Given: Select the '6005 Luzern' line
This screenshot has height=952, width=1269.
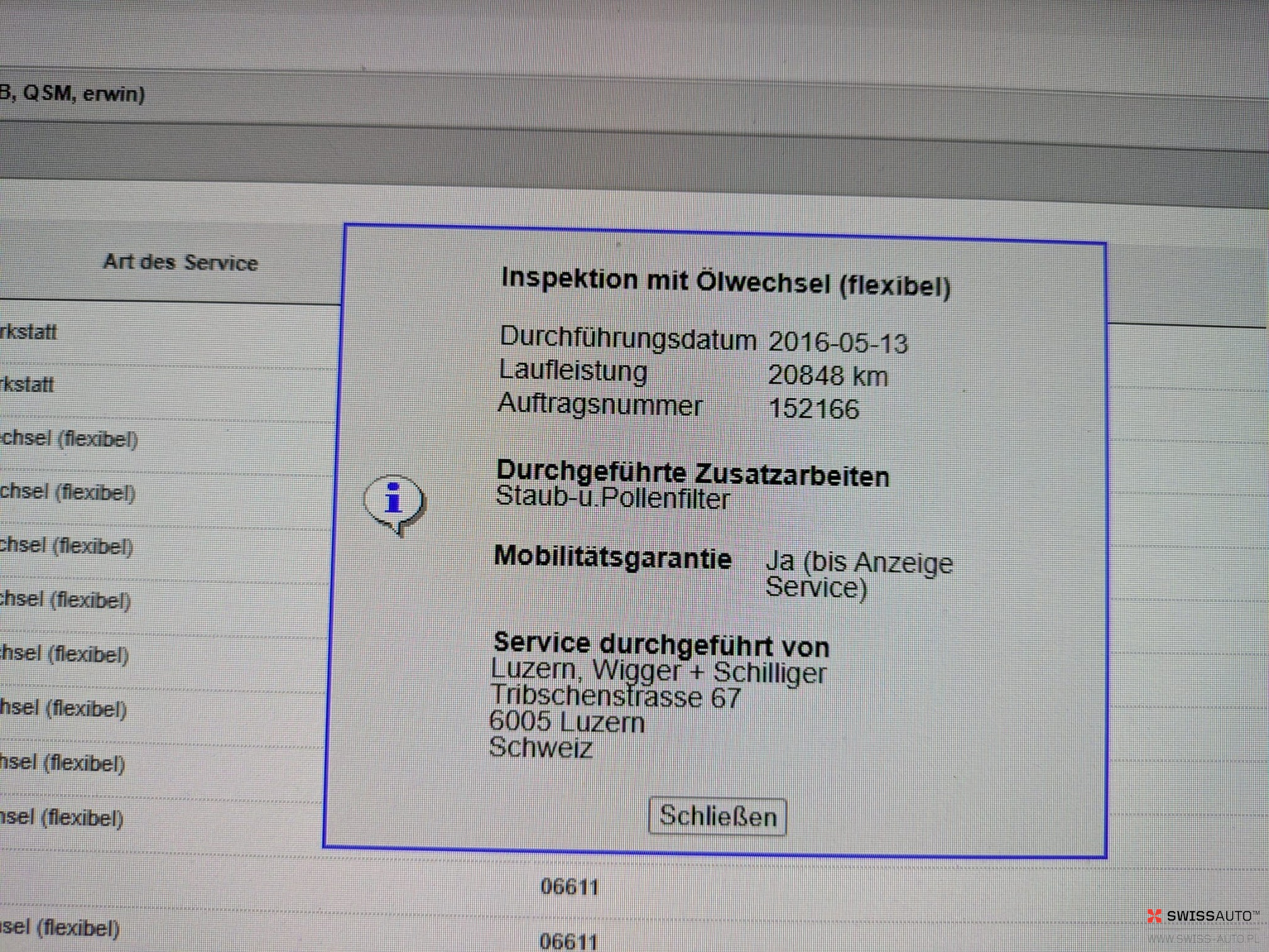Looking at the screenshot, I should [x=567, y=722].
